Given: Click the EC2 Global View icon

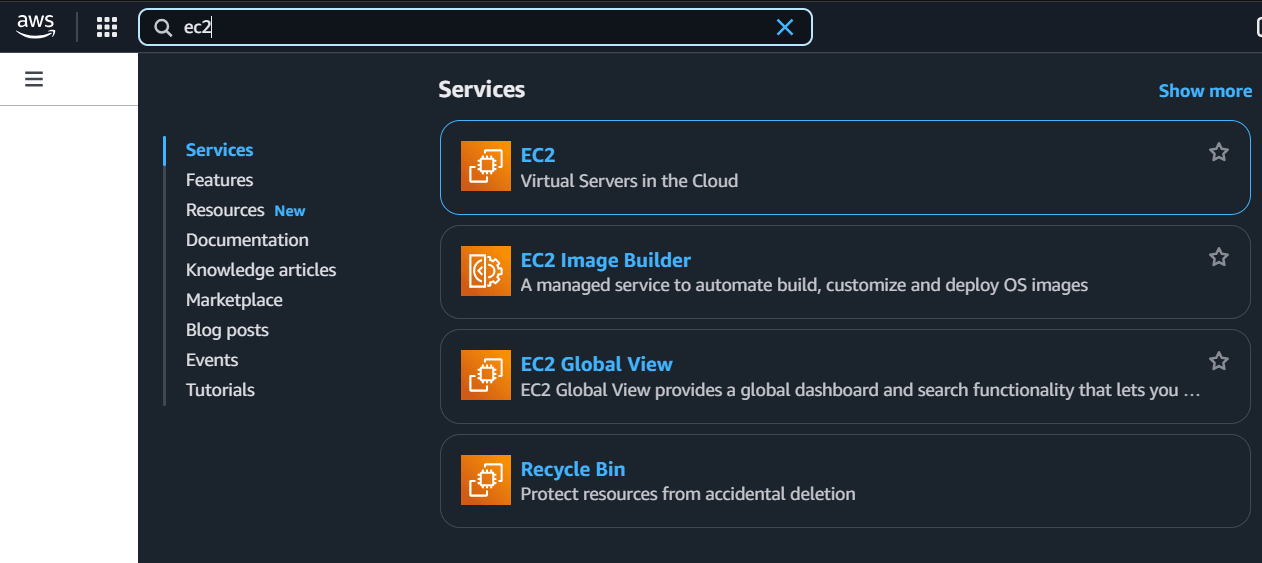Looking at the screenshot, I should tap(486, 375).
